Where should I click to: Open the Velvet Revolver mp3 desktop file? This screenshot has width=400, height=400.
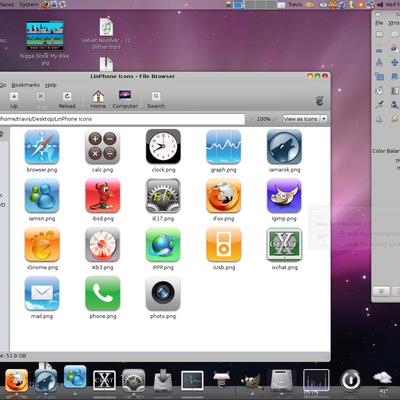pos(106,33)
